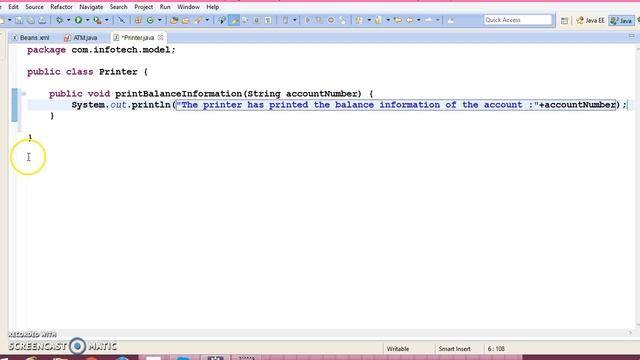Open the Forward history dropdown arrow
640x360 pixels.
point(438,20)
